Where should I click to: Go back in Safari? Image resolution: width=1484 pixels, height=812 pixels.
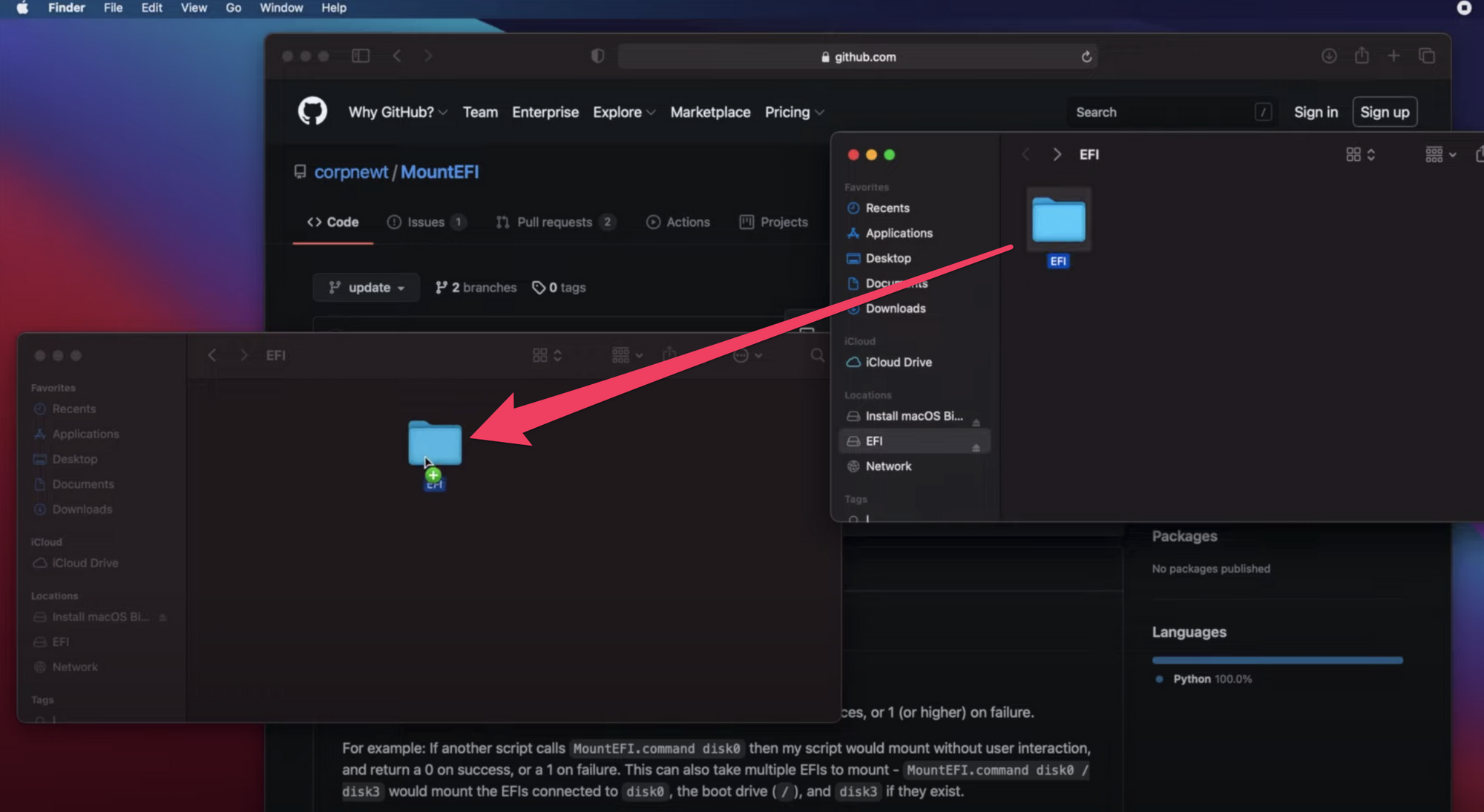[x=397, y=56]
